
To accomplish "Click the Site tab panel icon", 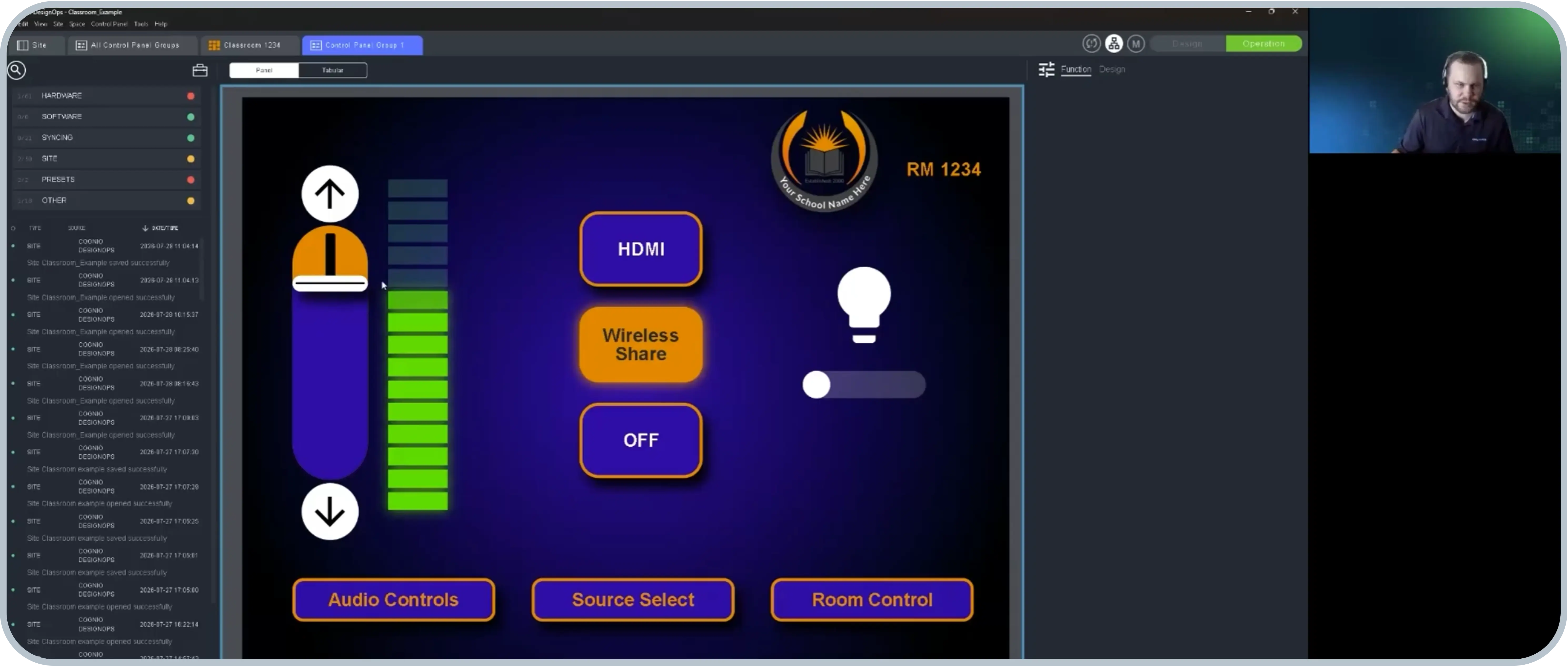I will pos(23,45).
